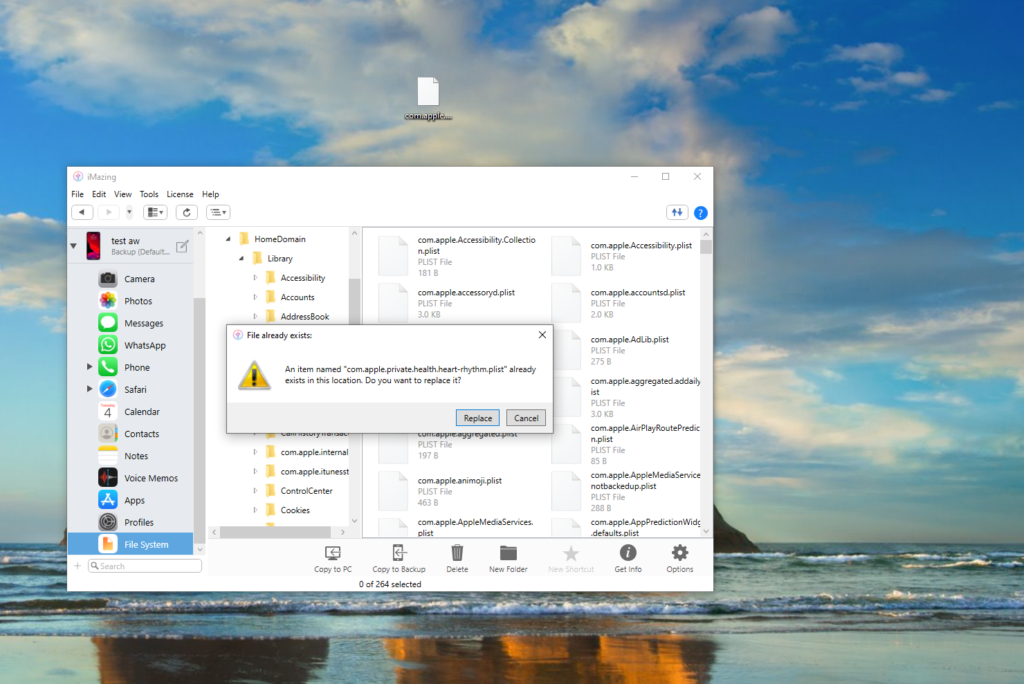Screen dimensions: 1024x684
Task: Collapse the test aw device entry
Action: click(74, 246)
